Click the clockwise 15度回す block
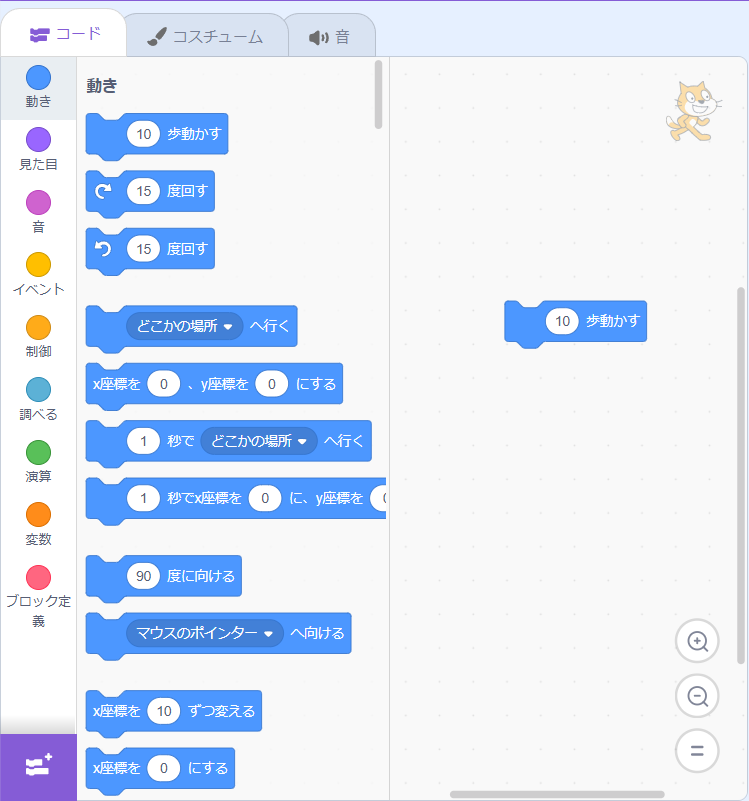This screenshot has height=801, width=749. (150, 192)
